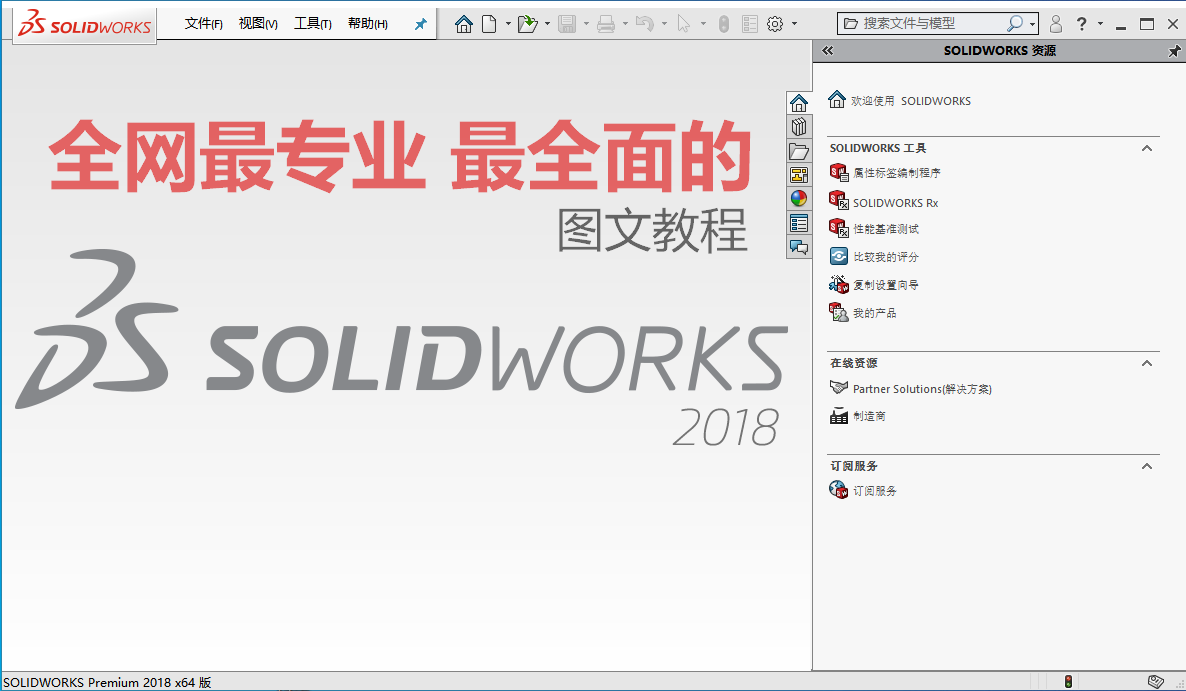Open a file with the Open icon

528,24
